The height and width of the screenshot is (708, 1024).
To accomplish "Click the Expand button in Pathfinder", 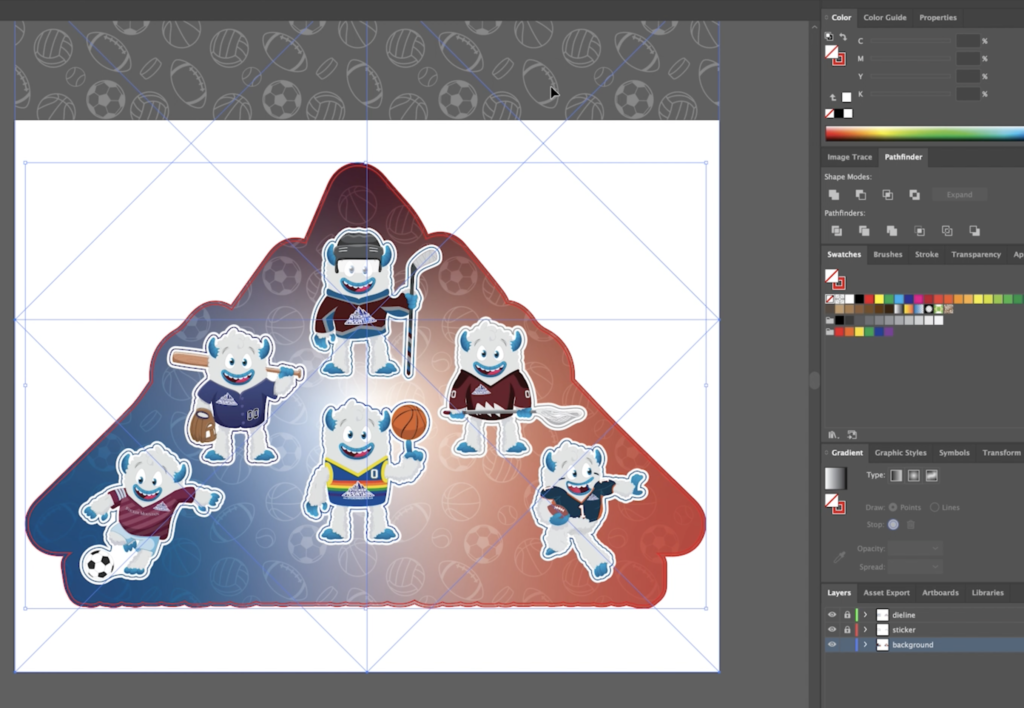I will click(x=959, y=195).
